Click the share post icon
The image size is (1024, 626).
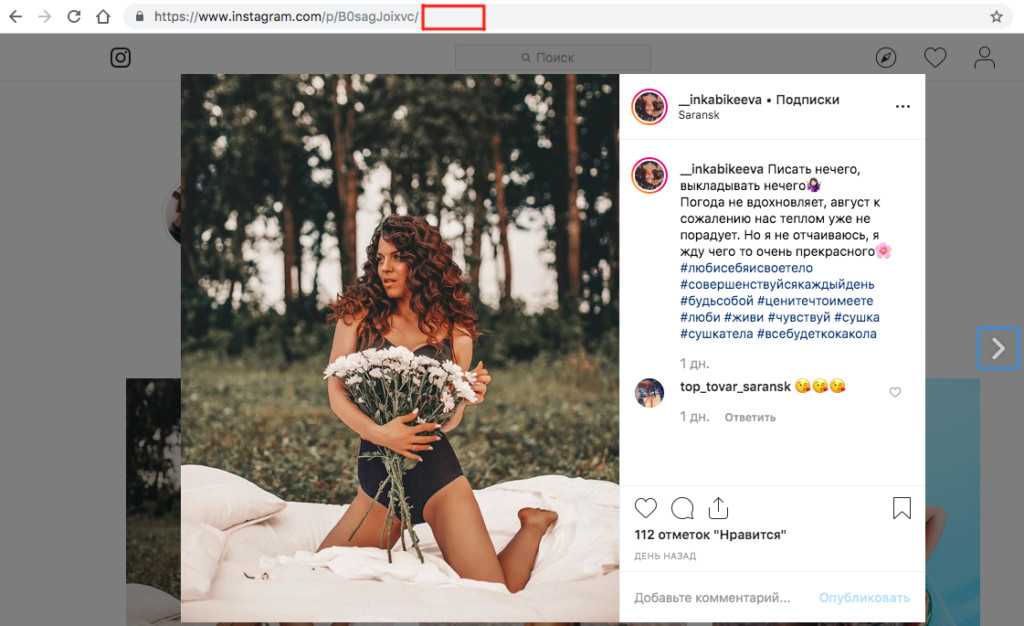click(718, 508)
